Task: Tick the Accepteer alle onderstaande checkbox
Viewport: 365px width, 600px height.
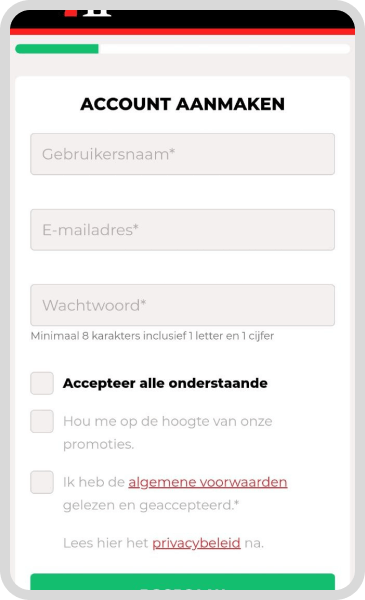Action: (42, 383)
